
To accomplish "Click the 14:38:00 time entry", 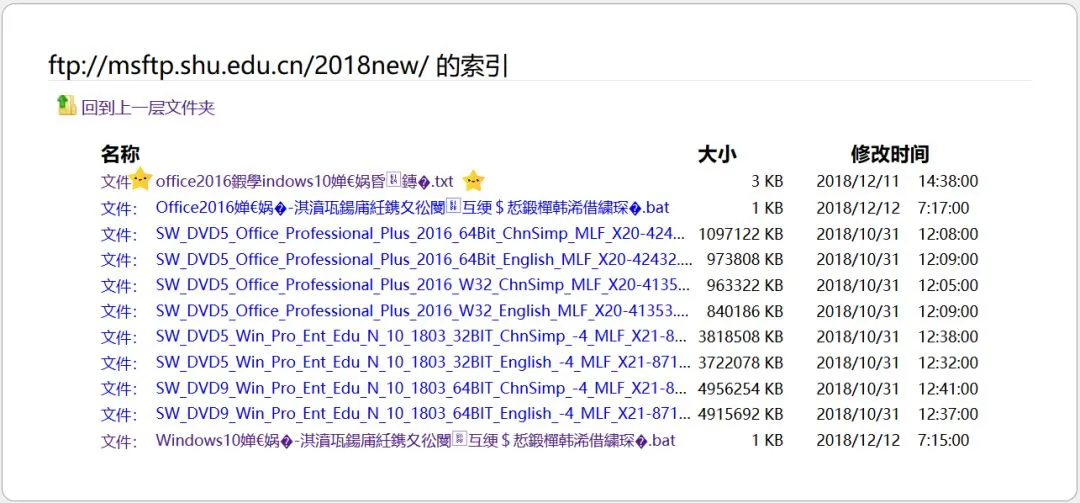I will click(x=948, y=182).
